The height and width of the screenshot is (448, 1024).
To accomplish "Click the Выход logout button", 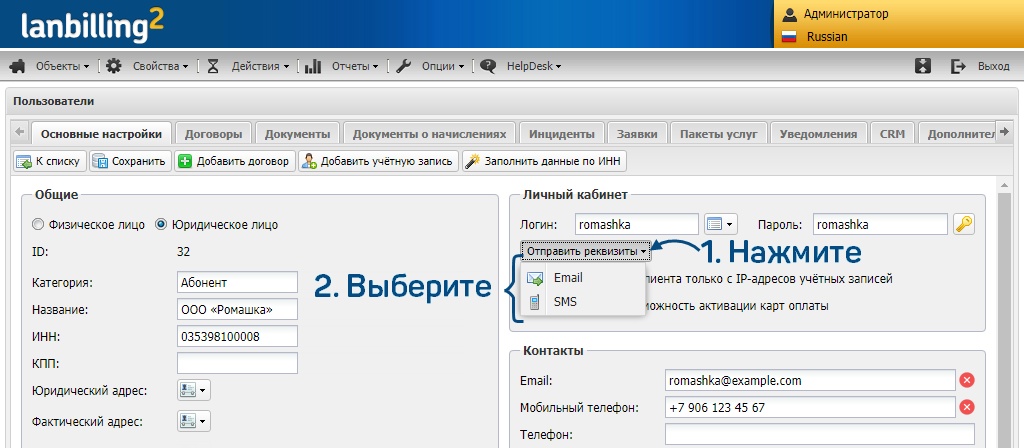I will pyautogui.click(x=980, y=66).
